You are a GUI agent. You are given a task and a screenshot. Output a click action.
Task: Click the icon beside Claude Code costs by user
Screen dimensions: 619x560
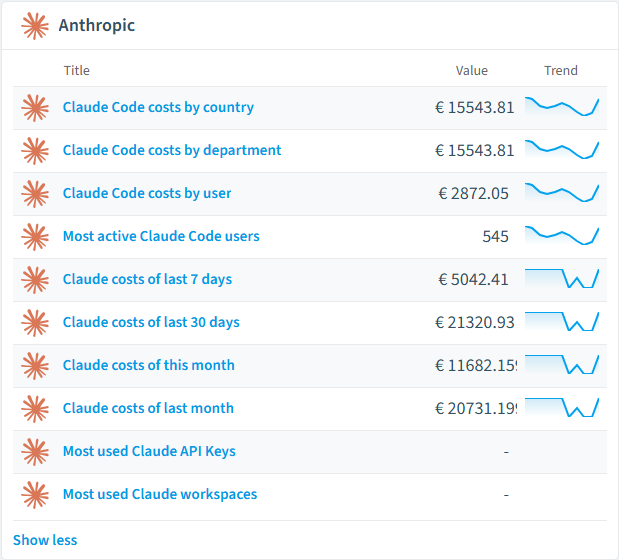(35, 194)
